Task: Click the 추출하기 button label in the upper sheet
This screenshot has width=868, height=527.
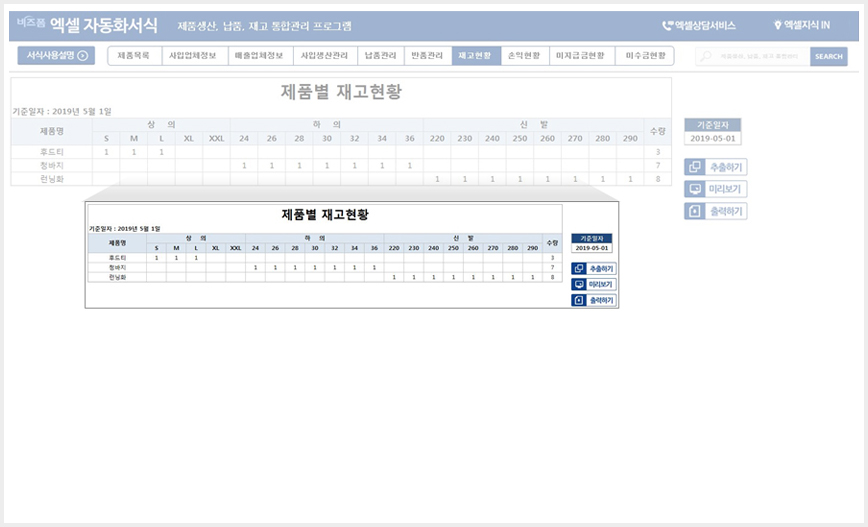Action: coord(726,167)
